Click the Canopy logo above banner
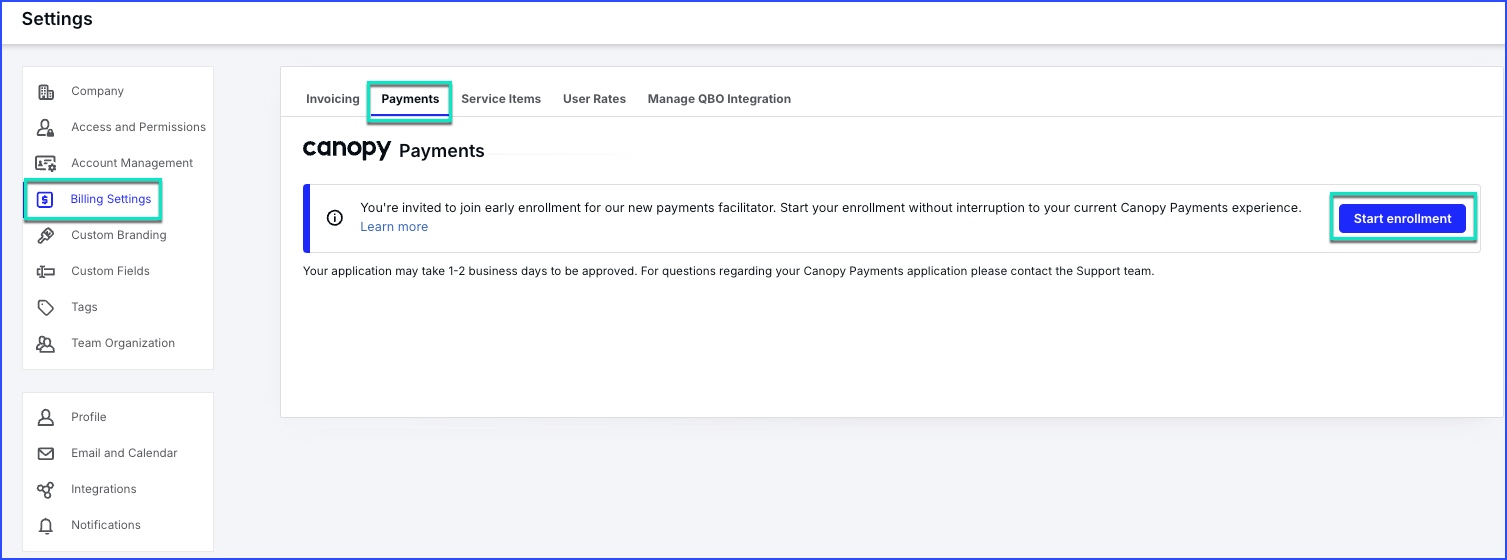 [346, 149]
